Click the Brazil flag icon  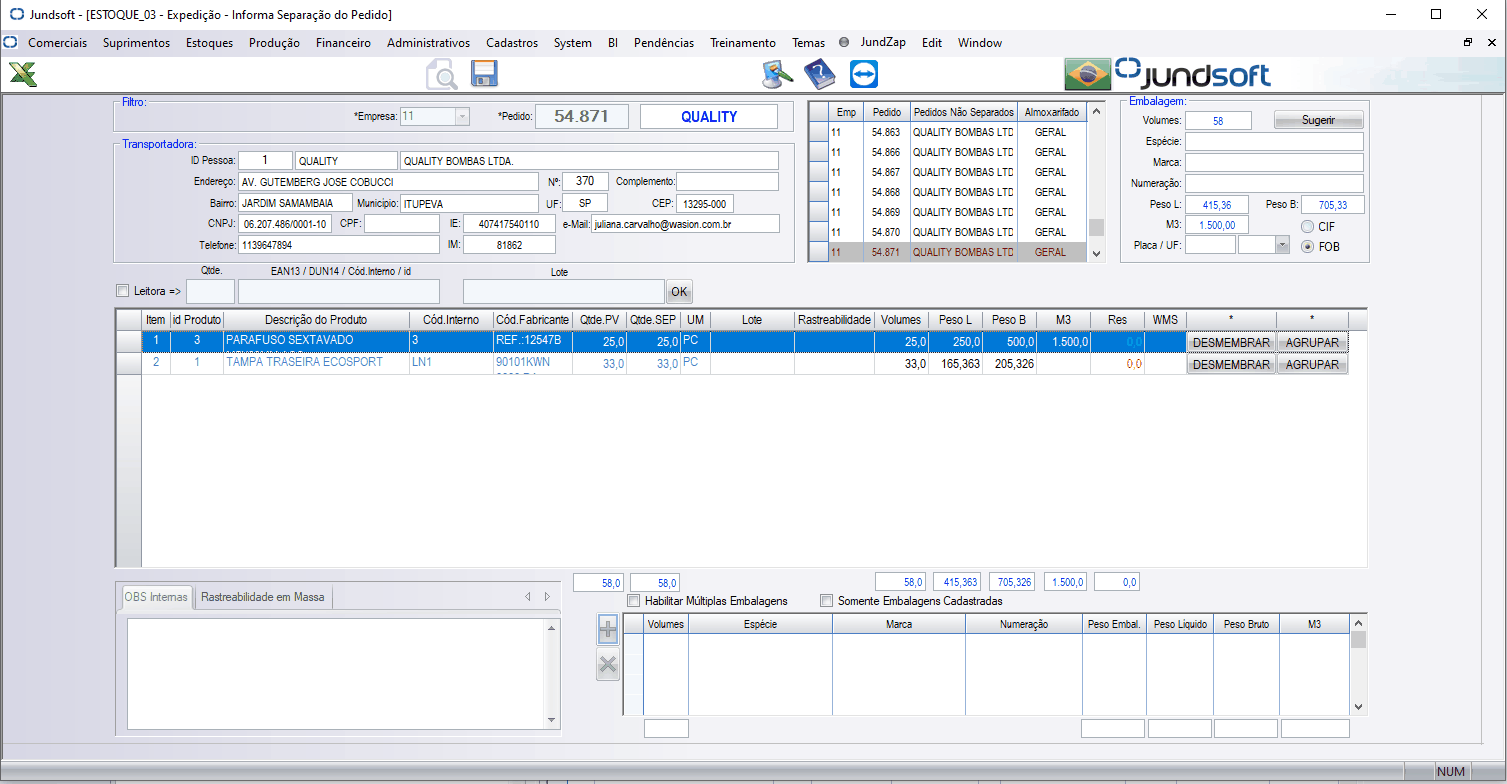coord(1087,75)
